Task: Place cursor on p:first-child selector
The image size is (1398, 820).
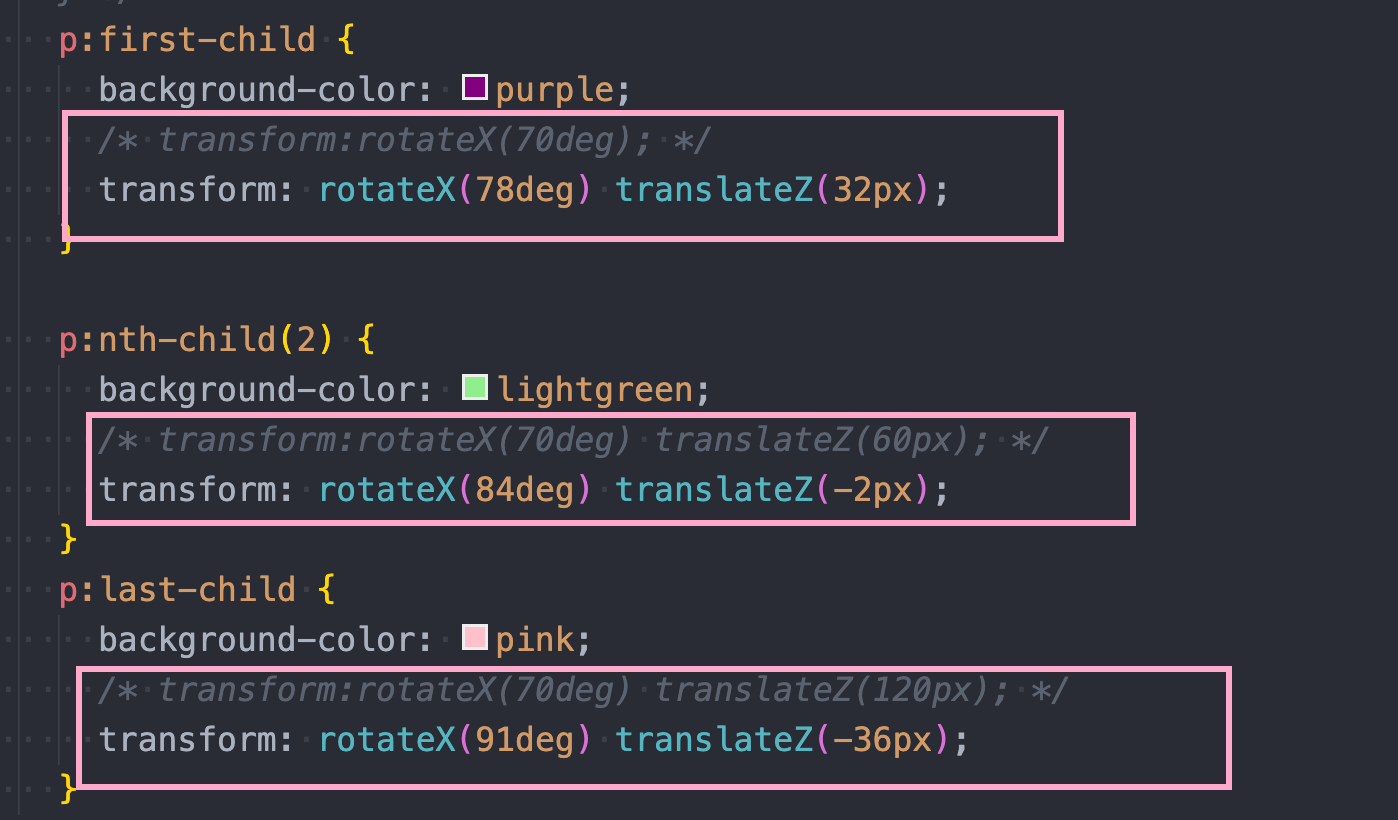Action: point(187,40)
